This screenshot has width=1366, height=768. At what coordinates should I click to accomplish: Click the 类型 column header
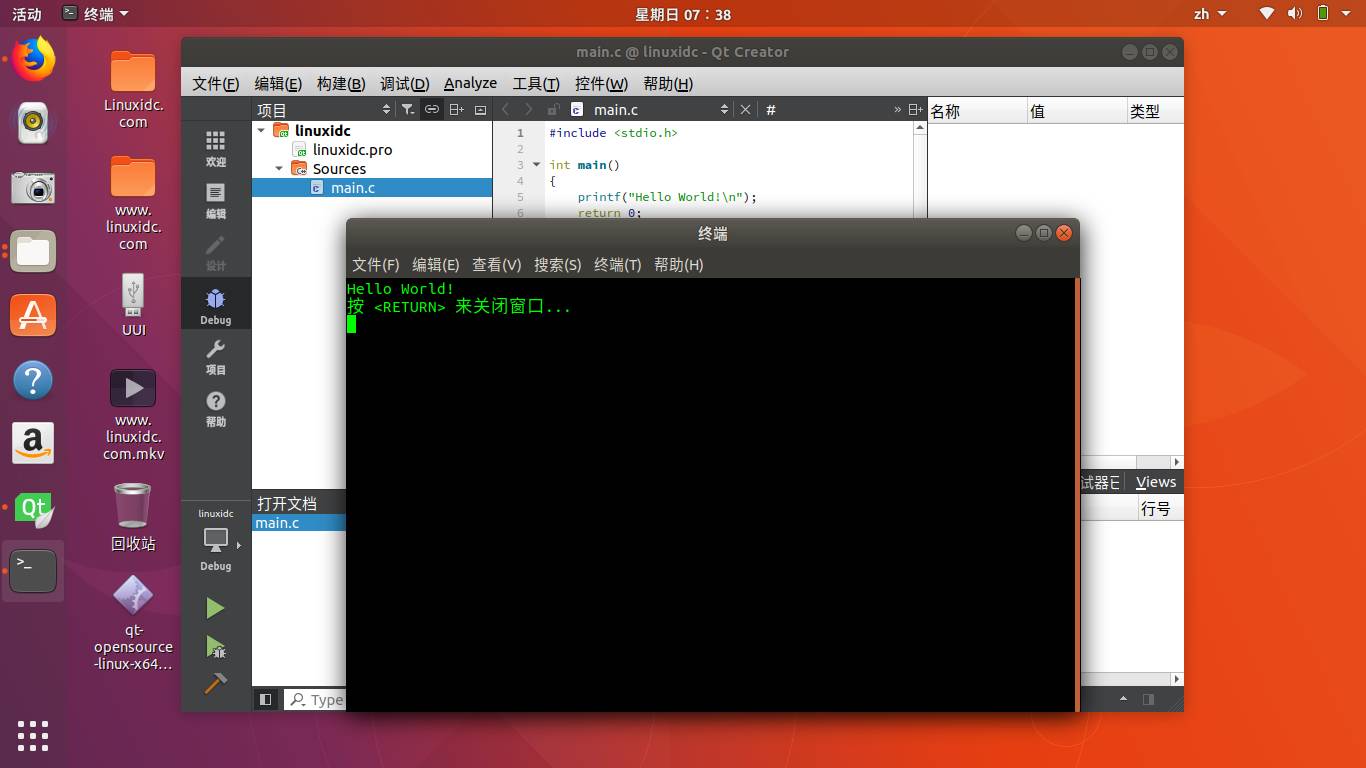point(1155,111)
